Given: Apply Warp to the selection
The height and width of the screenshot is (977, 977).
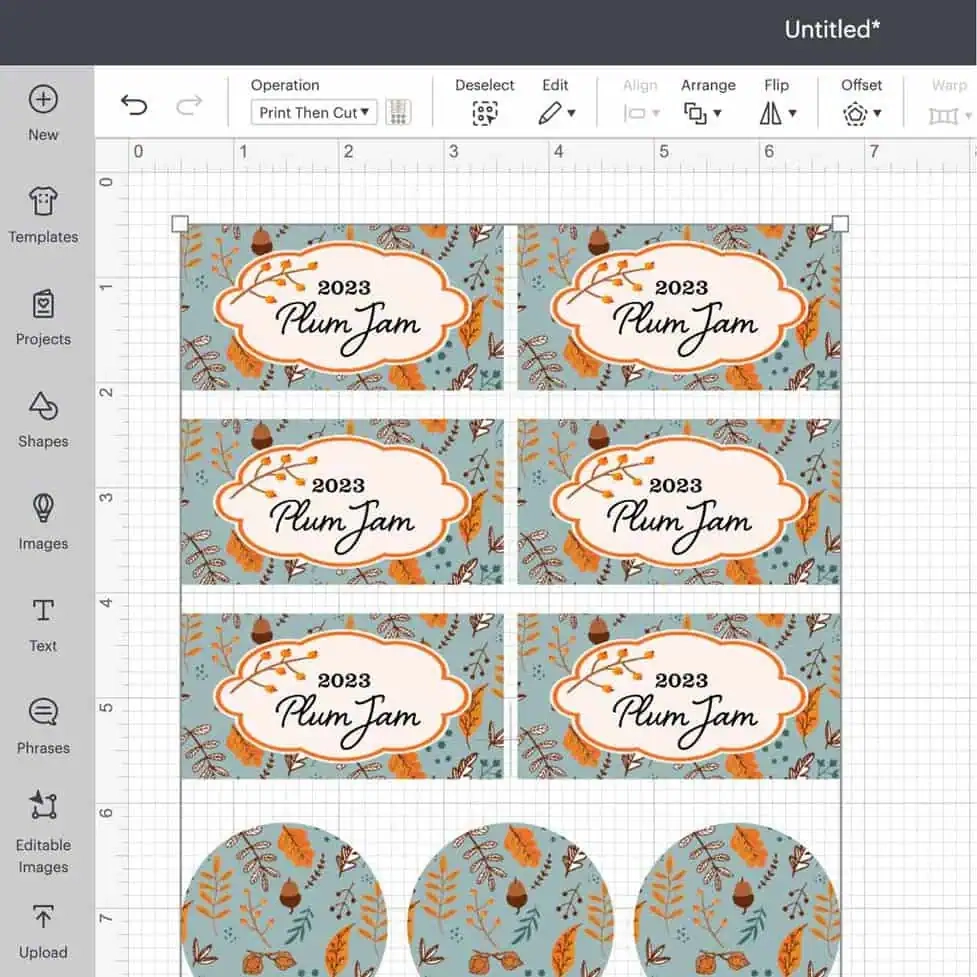Looking at the screenshot, I should pos(944,113).
